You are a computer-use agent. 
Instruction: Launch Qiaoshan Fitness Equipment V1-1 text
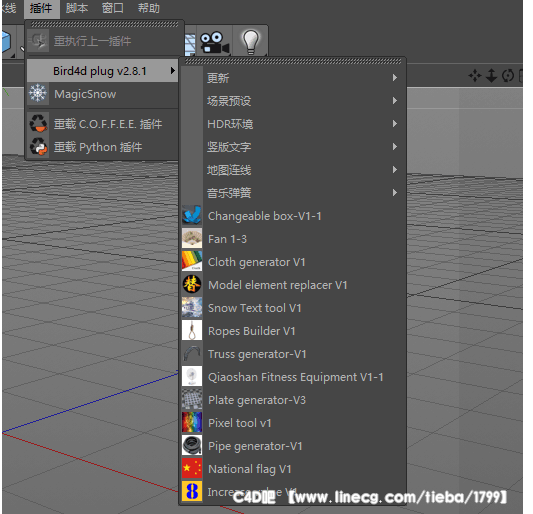coord(295,377)
